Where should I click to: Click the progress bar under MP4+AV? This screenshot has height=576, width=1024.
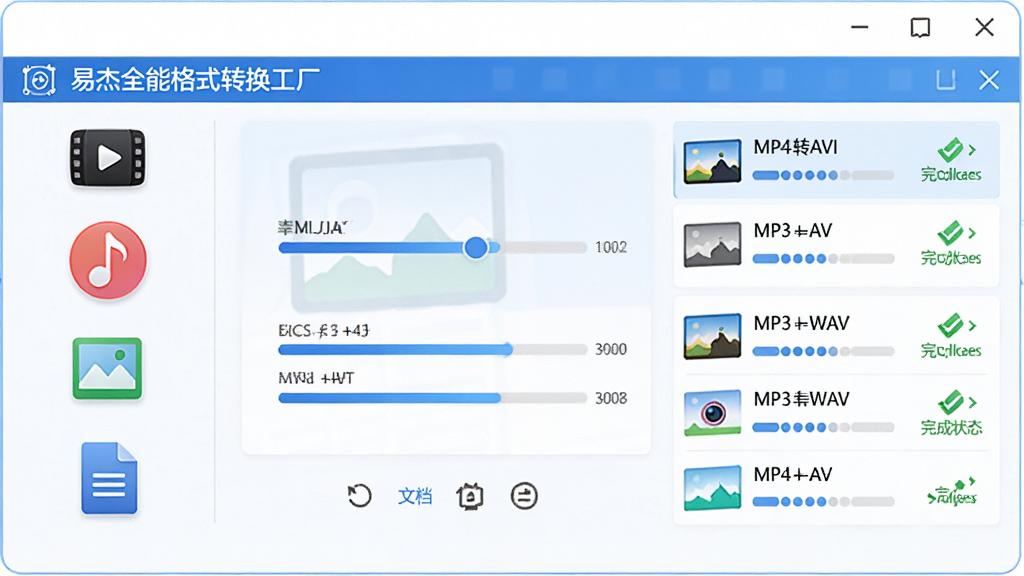pyautogui.click(x=823, y=502)
